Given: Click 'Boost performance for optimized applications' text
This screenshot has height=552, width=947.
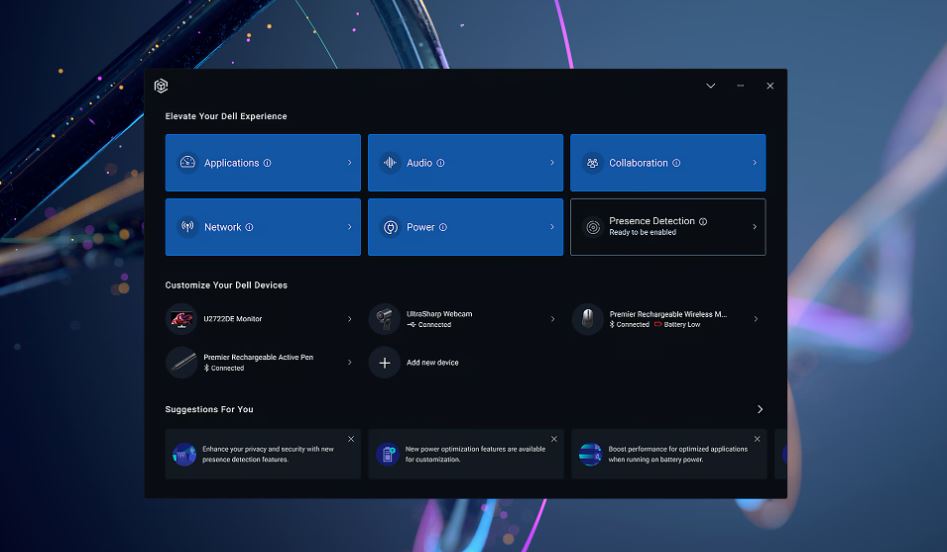Looking at the screenshot, I should (x=678, y=454).
